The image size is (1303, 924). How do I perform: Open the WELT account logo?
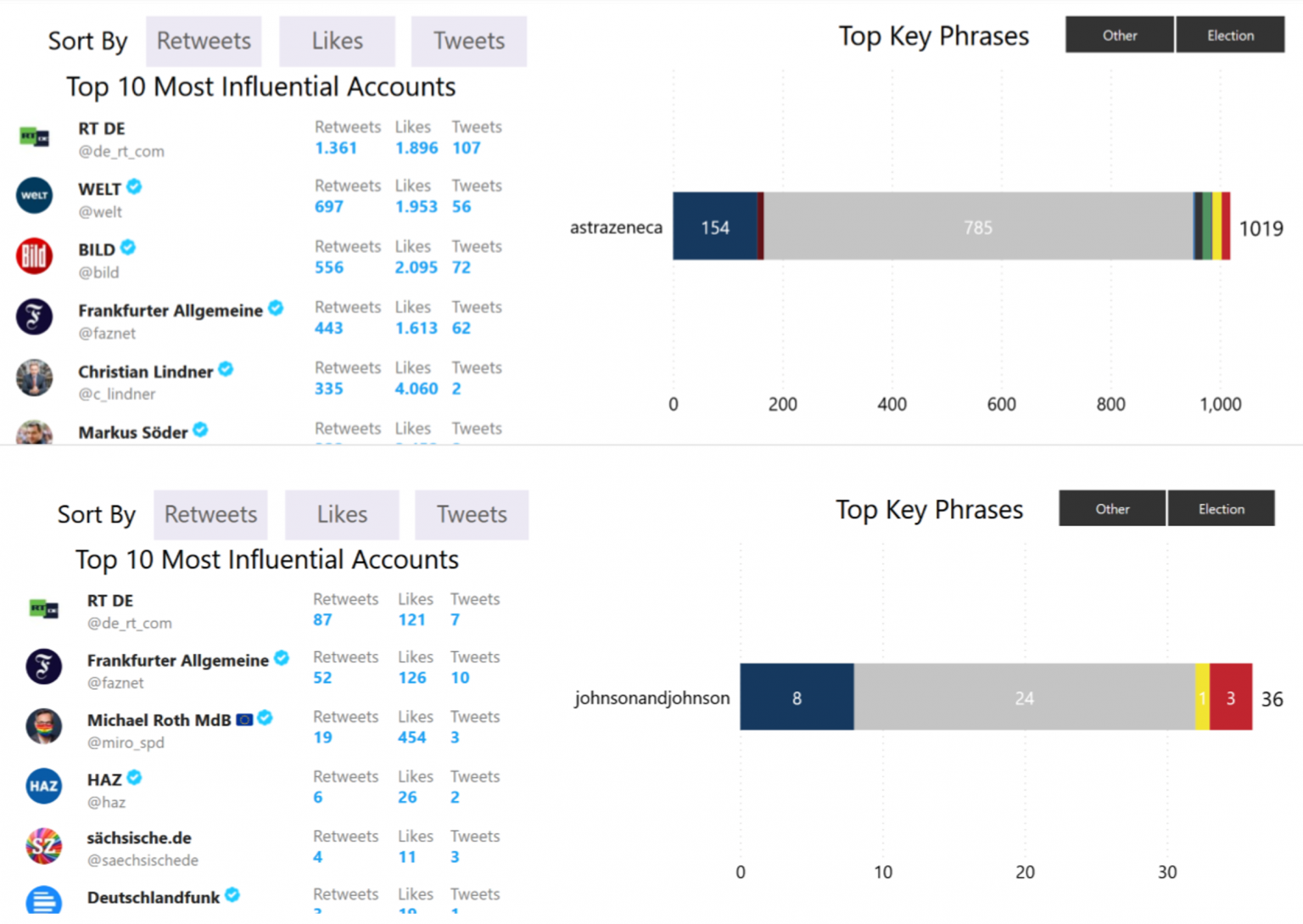pos(34,196)
